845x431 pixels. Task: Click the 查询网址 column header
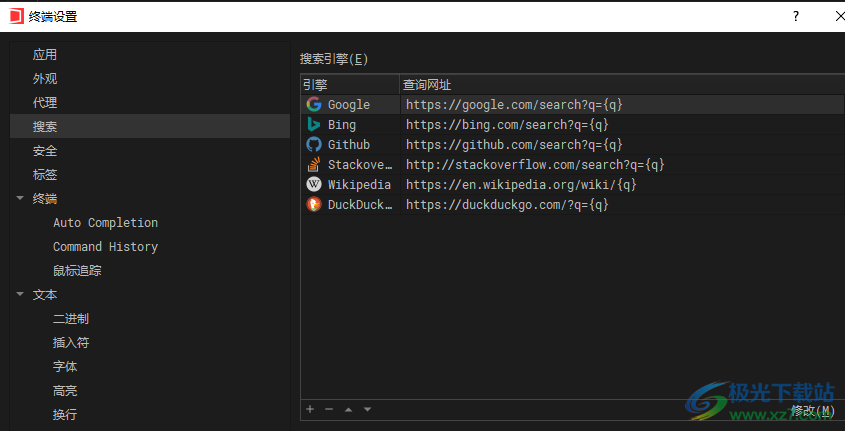point(622,85)
